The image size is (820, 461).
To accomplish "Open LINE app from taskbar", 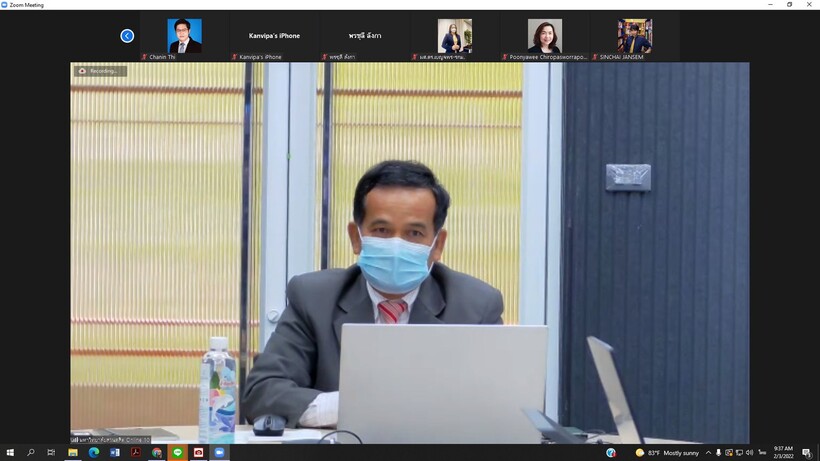I will click(177, 453).
